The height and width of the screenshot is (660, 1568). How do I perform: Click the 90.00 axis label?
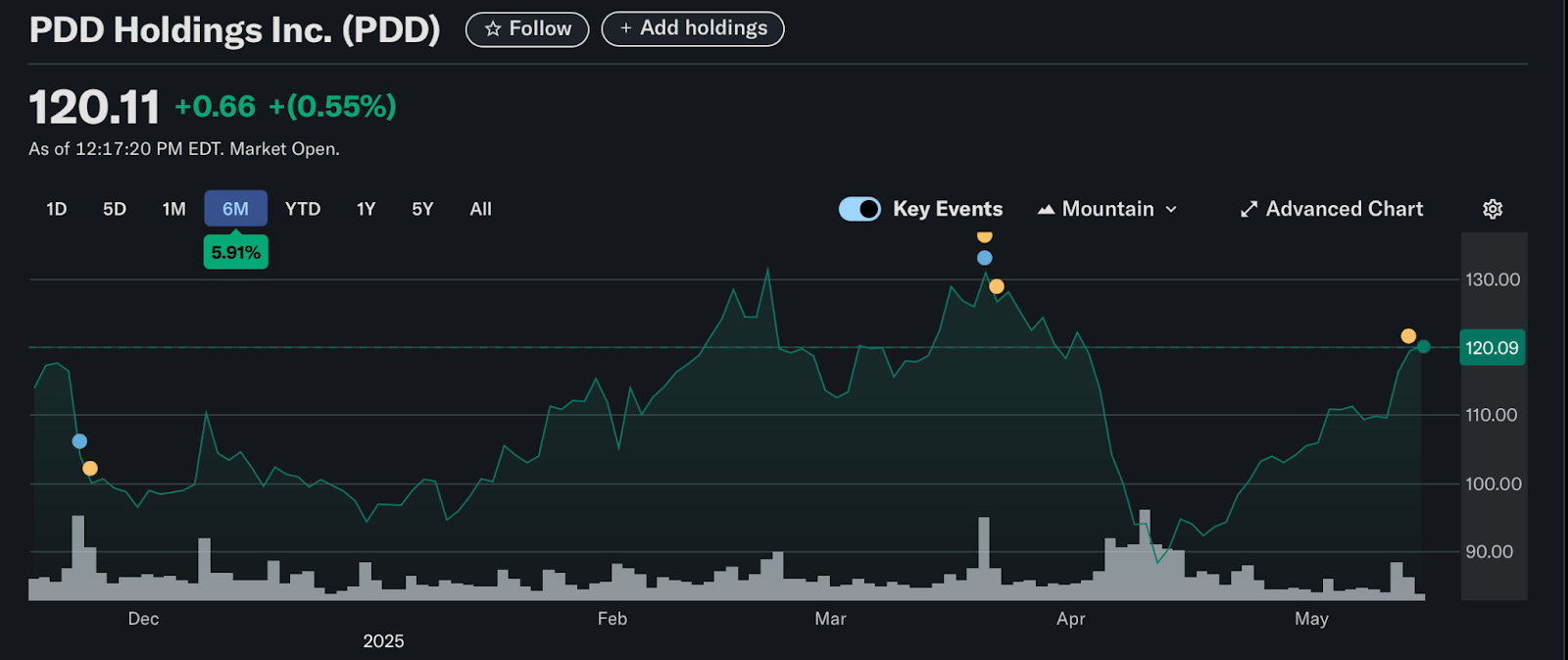pyautogui.click(x=1490, y=551)
